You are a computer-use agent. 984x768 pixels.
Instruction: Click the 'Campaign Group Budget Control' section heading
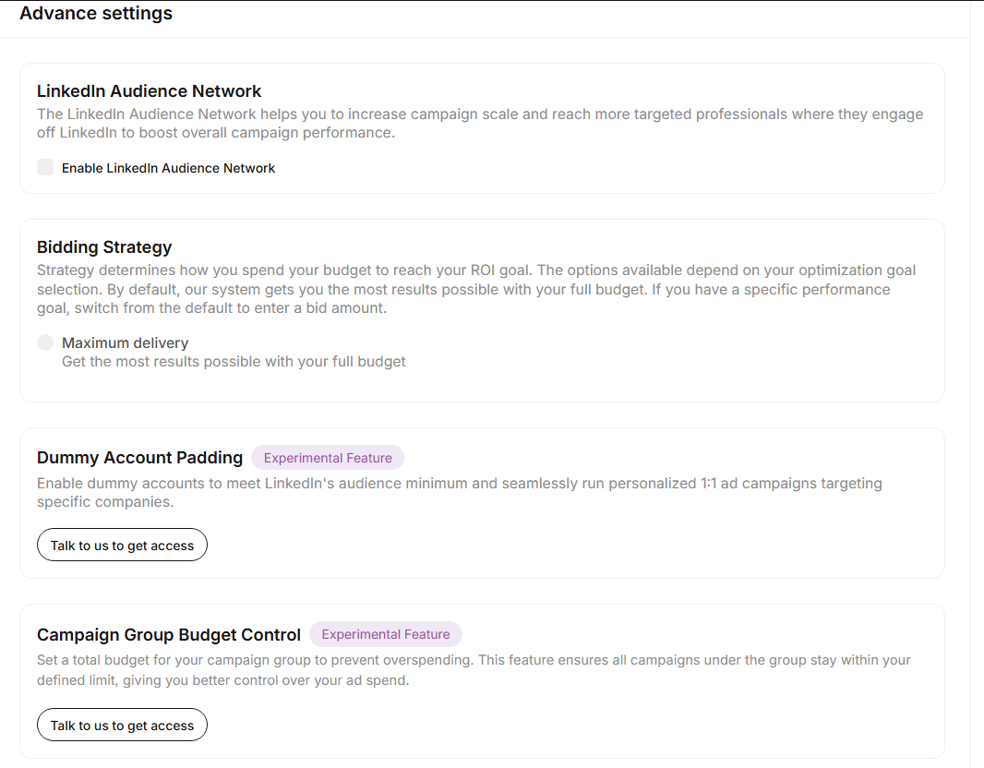pyautogui.click(x=169, y=635)
